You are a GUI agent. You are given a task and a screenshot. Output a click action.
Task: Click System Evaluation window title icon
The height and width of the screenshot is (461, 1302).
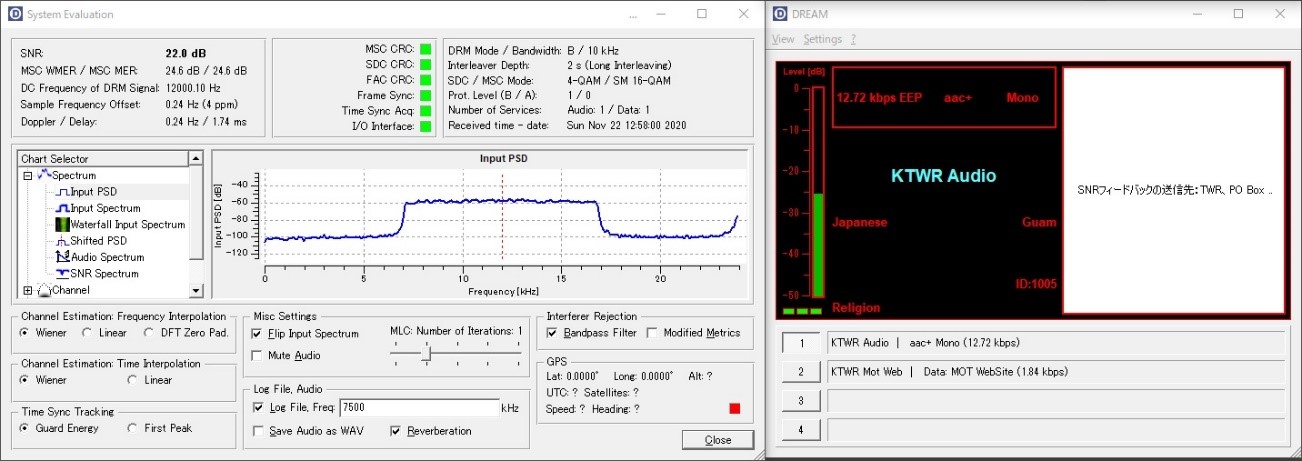[x=14, y=14]
